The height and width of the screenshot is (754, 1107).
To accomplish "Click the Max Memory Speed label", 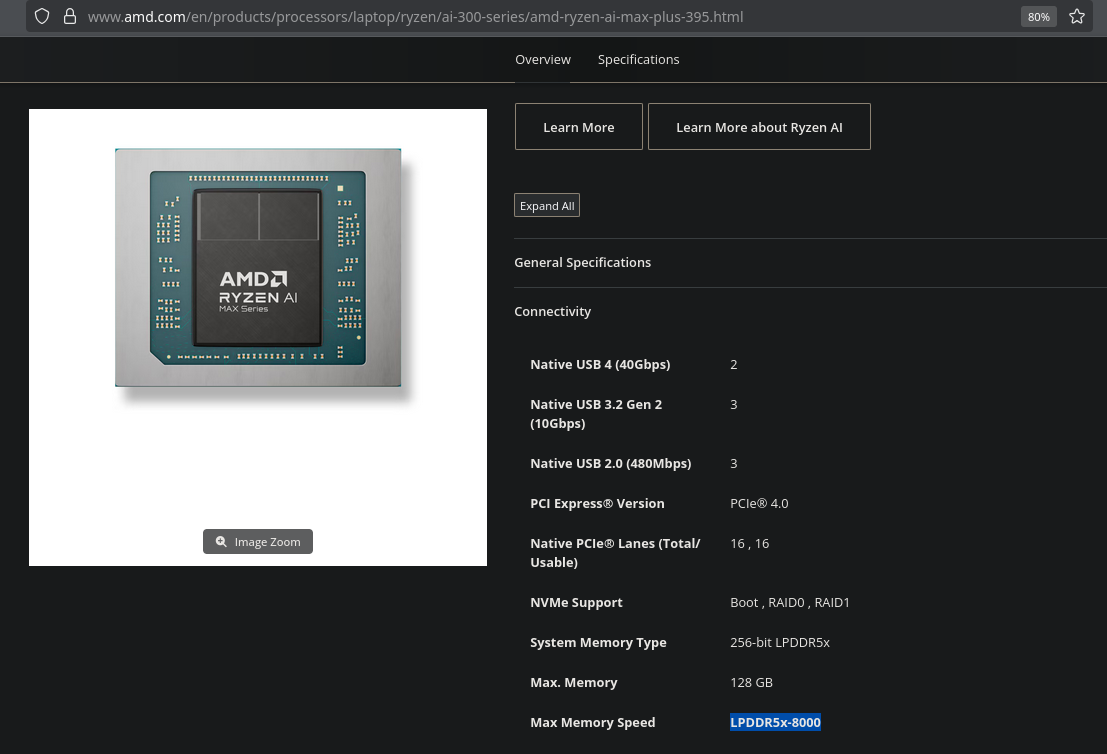I will pos(592,723).
